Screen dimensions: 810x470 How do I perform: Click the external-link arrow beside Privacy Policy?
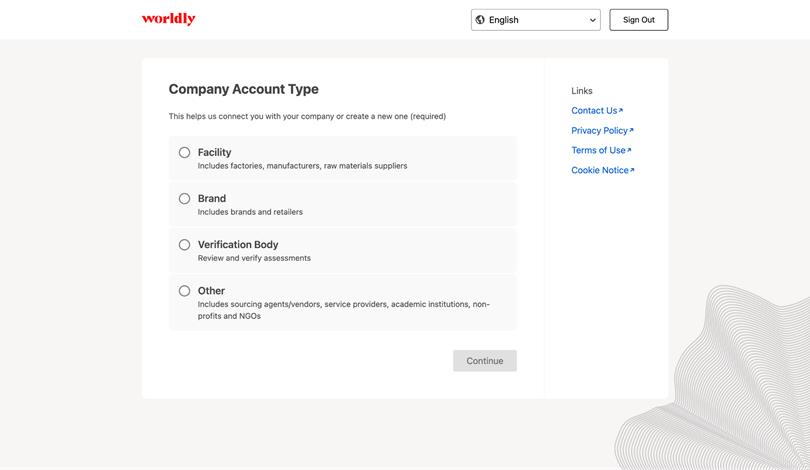point(631,130)
